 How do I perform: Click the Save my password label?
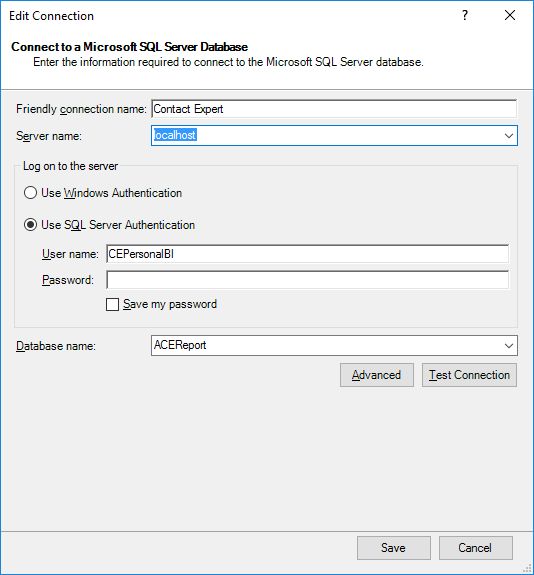click(x=170, y=304)
